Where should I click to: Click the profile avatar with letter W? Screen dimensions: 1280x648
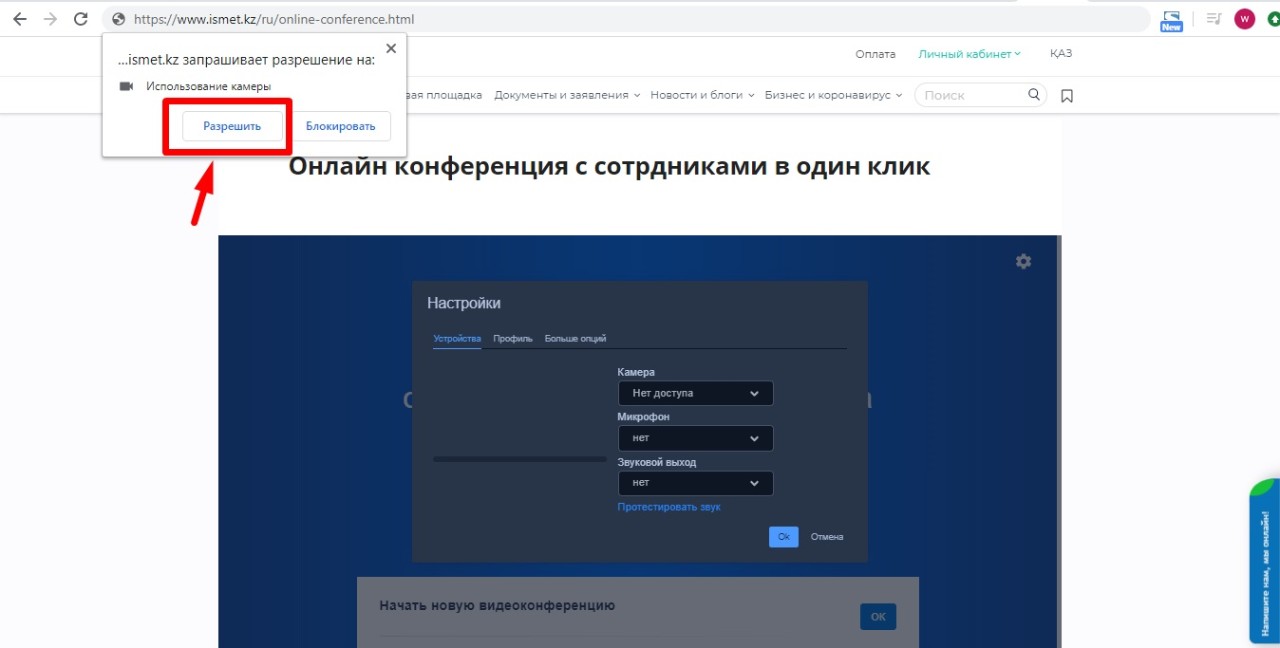click(1244, 19)
